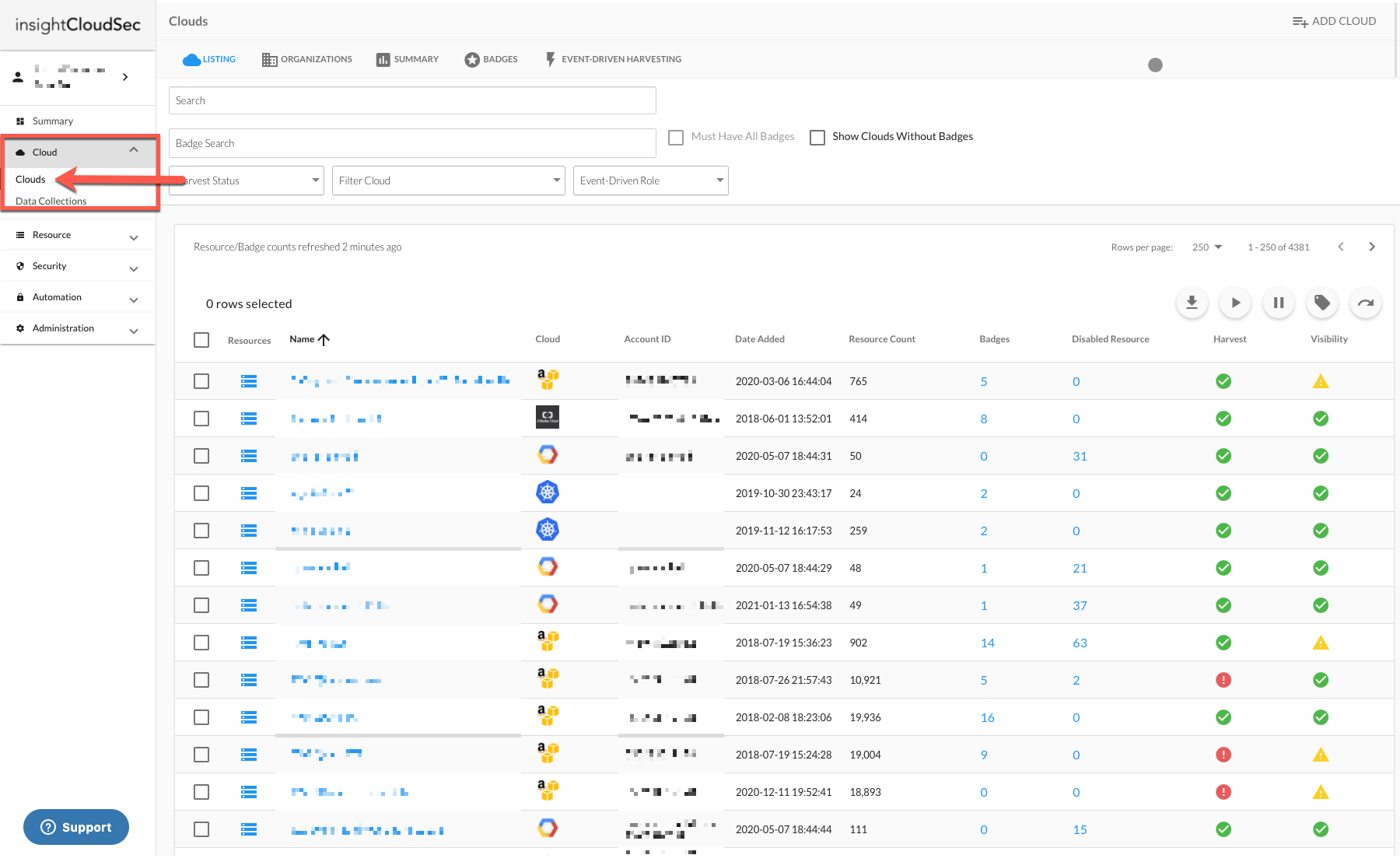Viewport: 1400px width, 862px height.
Task: Open resources icon for the row added 2020-03-06 16:44:04
Action: (x=249, y=381)
